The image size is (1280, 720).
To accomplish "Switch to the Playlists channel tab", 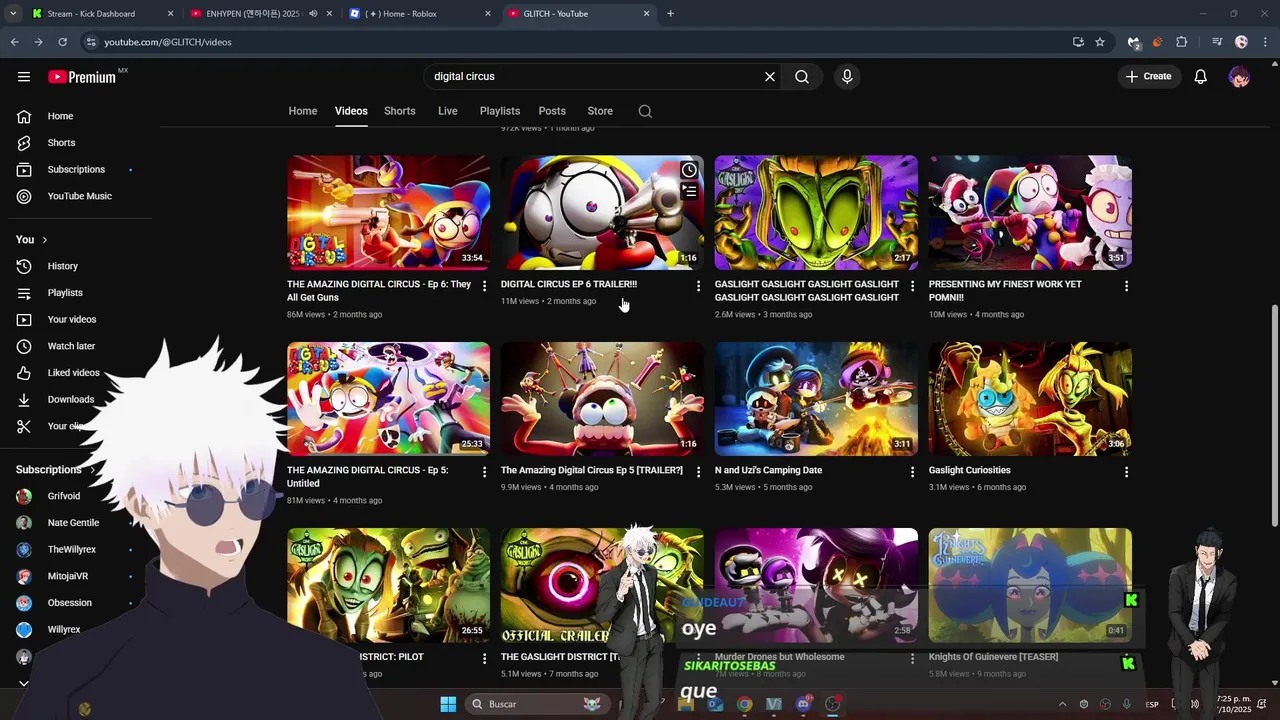I will tap(500, 111).
